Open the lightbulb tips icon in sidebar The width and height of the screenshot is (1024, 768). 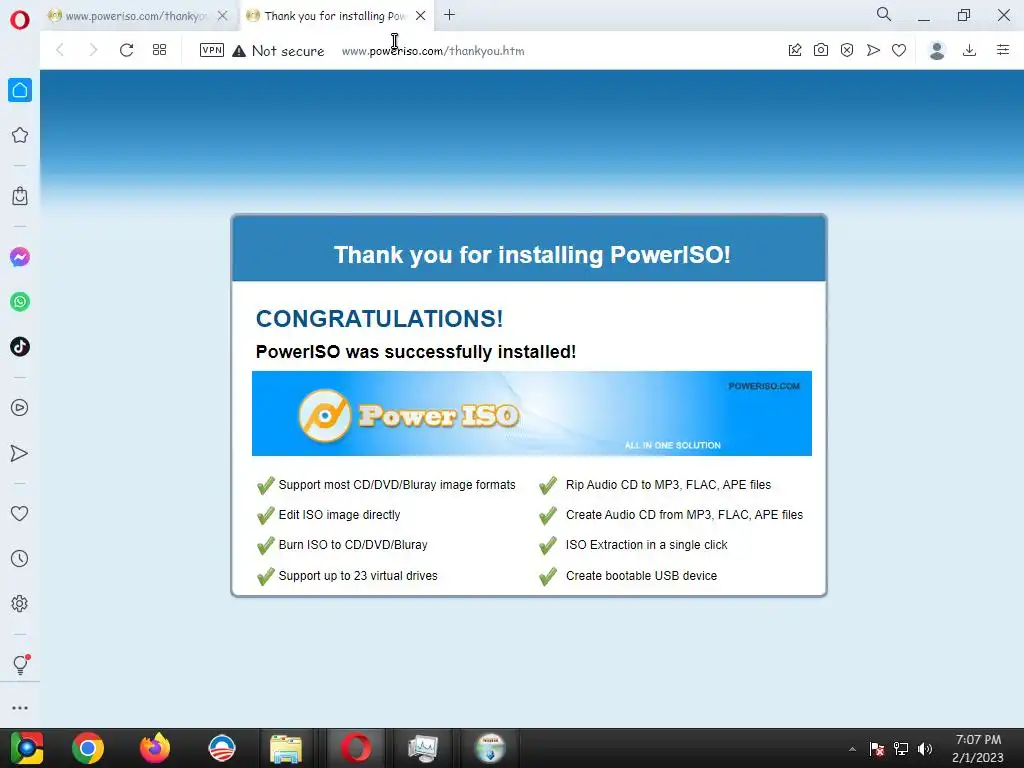click(x=20, y=664)
